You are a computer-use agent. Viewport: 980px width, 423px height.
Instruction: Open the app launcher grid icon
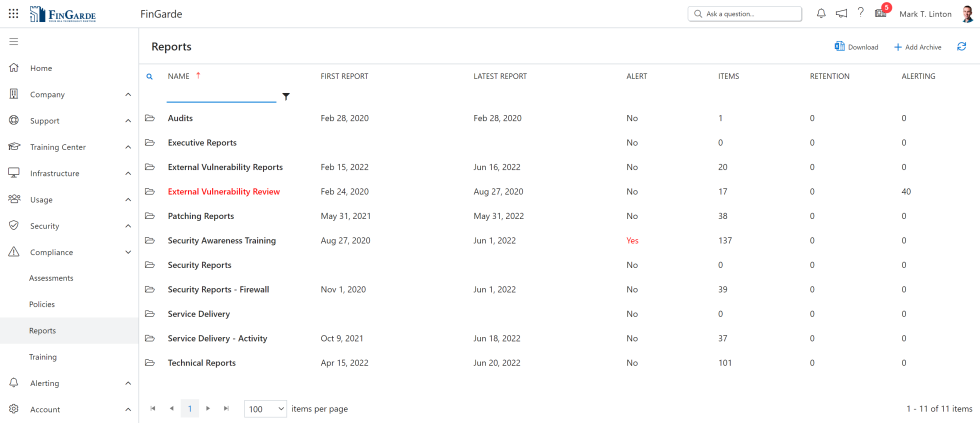(13, 14)
